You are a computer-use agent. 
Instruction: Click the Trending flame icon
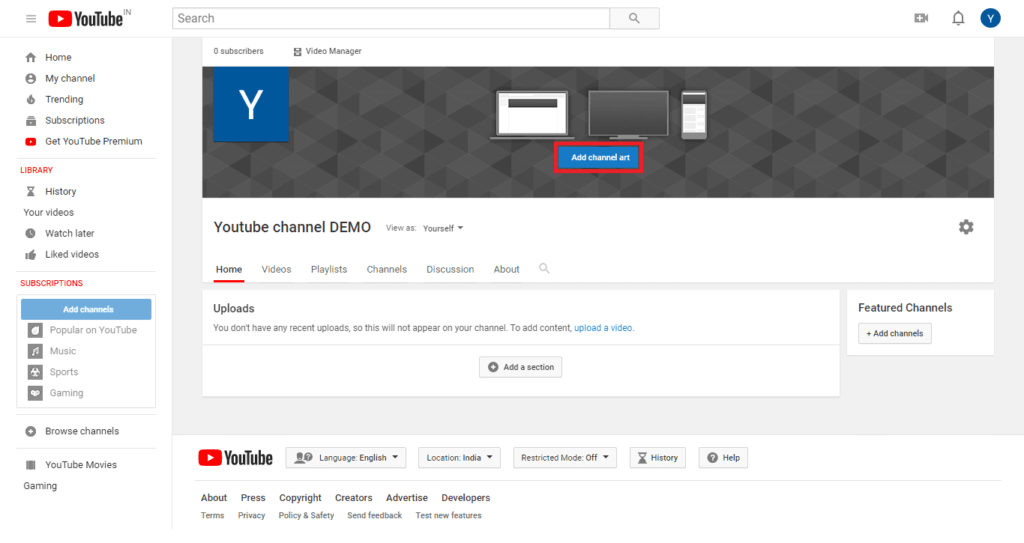31,99
